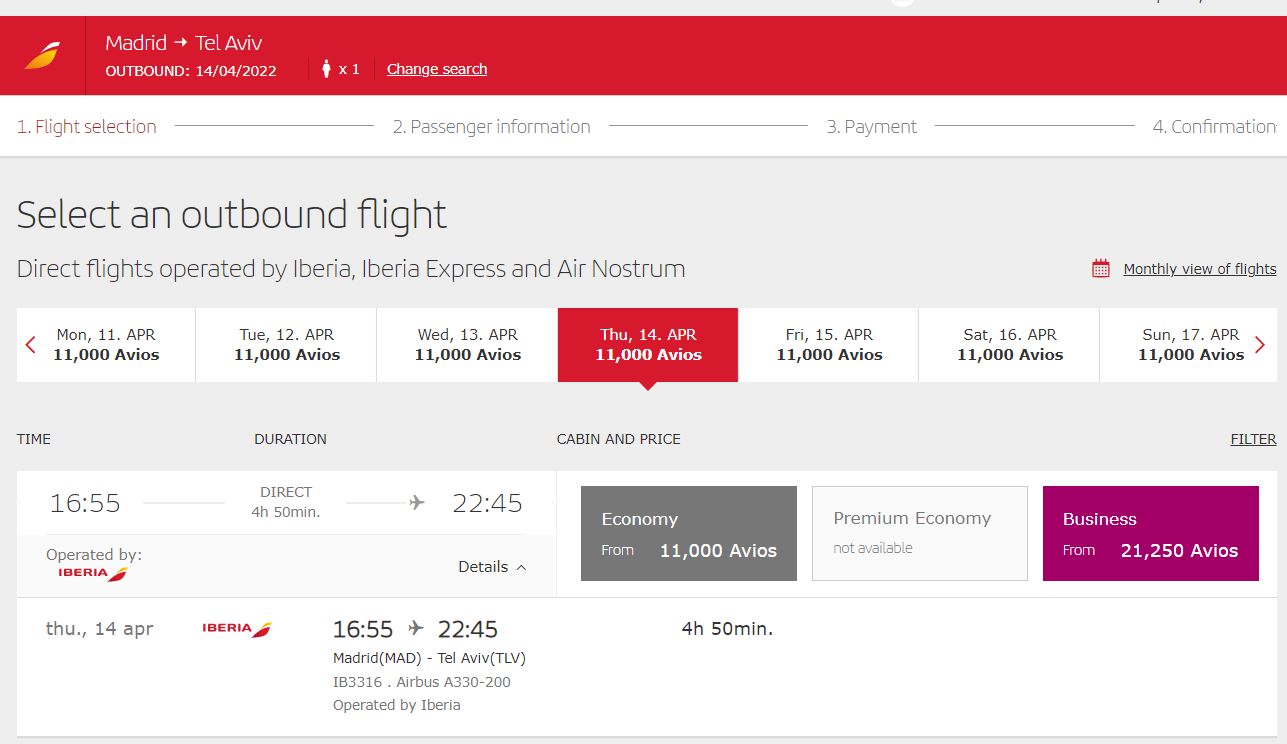Click step 1. Flight selection
Screen dimensions: 1287x744
[x=87, y=127]
